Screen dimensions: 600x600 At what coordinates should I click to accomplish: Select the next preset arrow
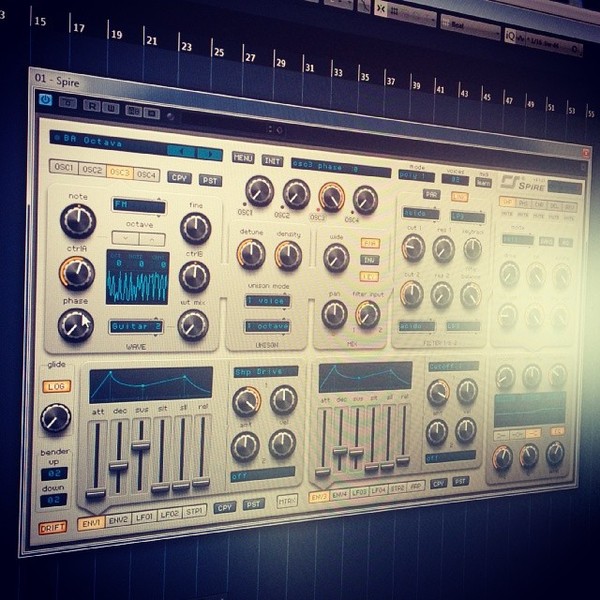(x=210, y=153)
